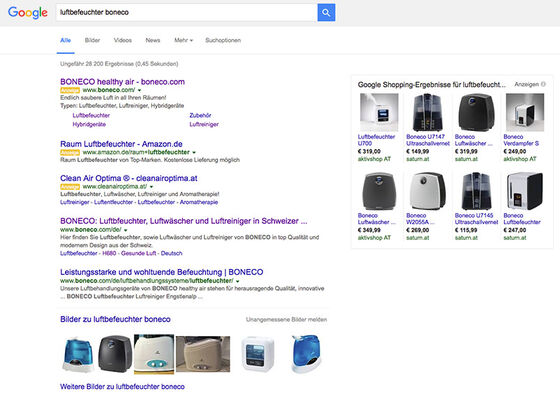The width and height of the screenshot is (560, 398).
Task: Open Google Shopping-Ergebnisse heading link
Action: (432, 85)
